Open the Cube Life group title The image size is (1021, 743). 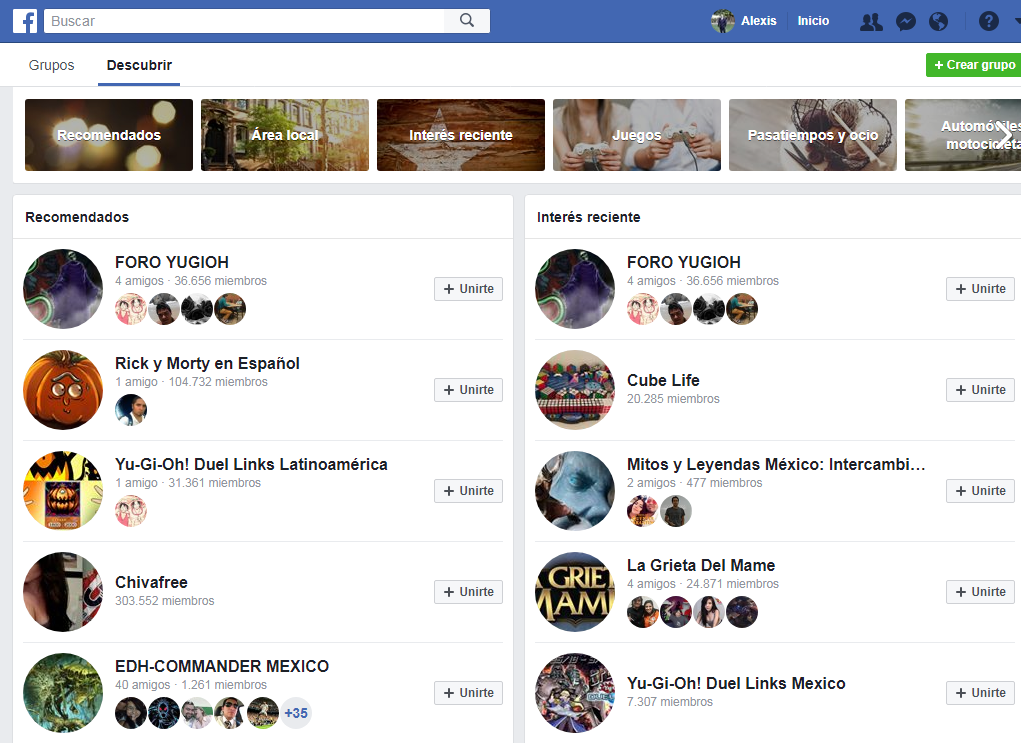[x=663, y=380]
